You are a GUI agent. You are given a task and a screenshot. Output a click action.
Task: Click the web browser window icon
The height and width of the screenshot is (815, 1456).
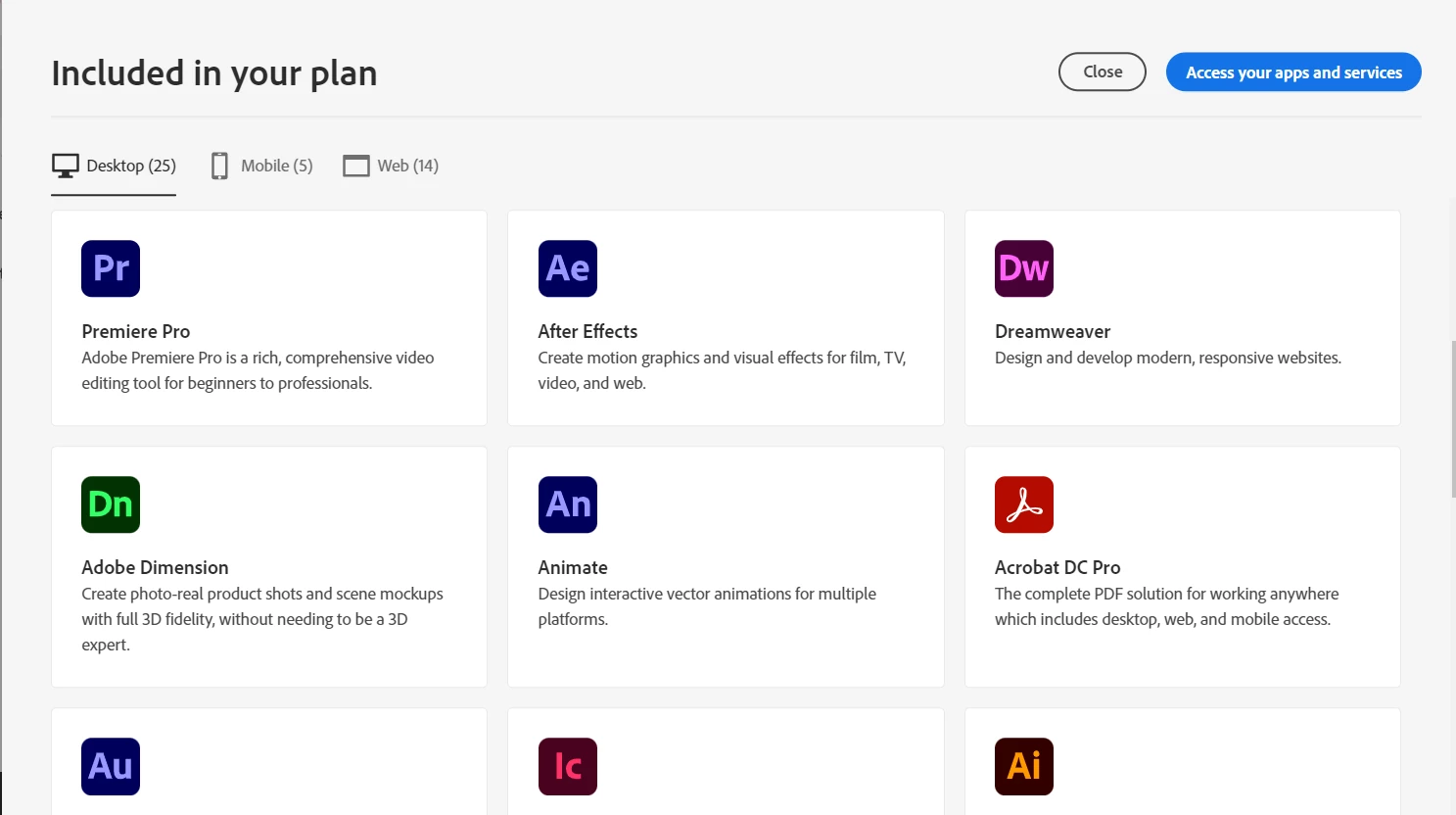pos(356,167)
